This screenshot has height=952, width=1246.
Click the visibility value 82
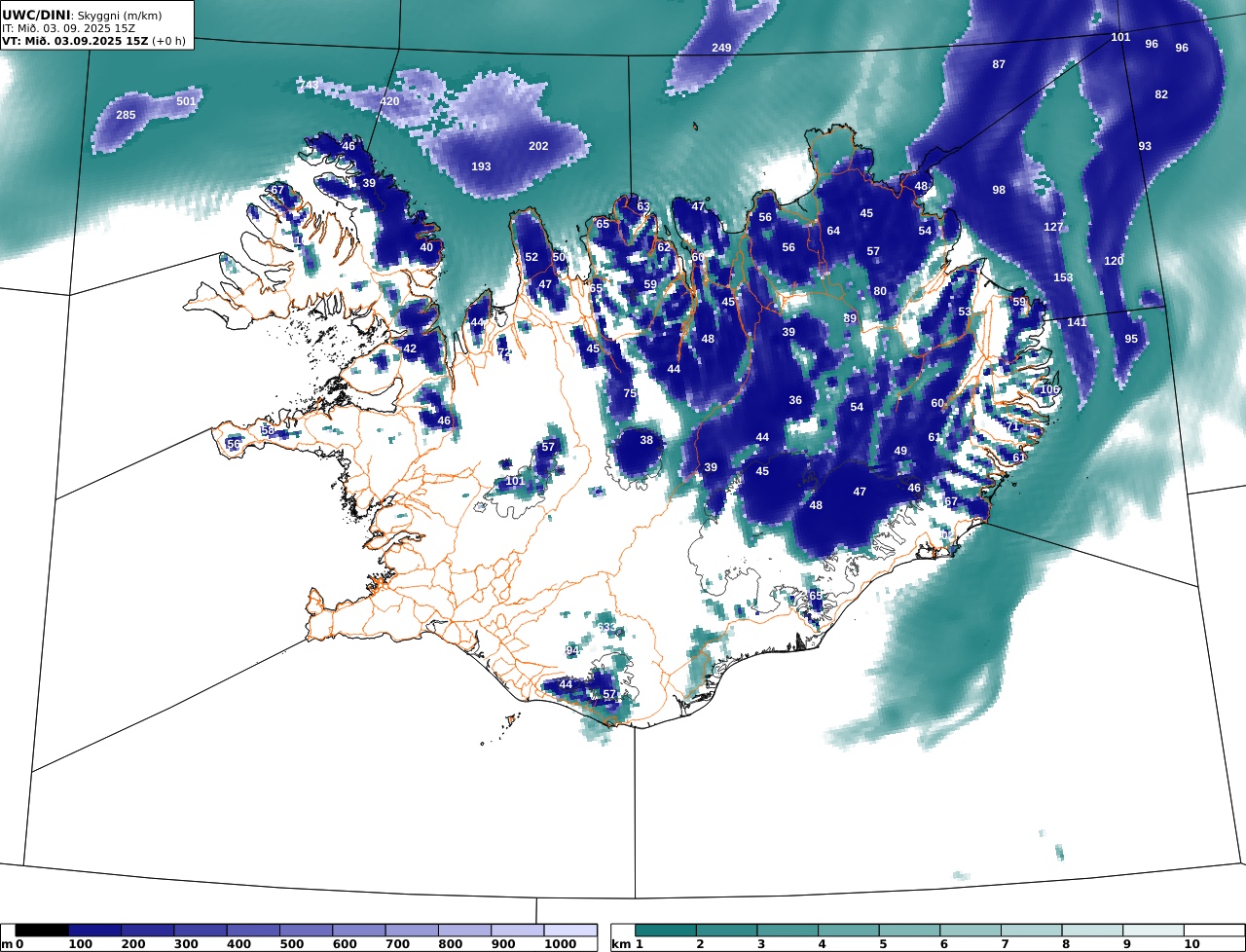(1161, 94)
